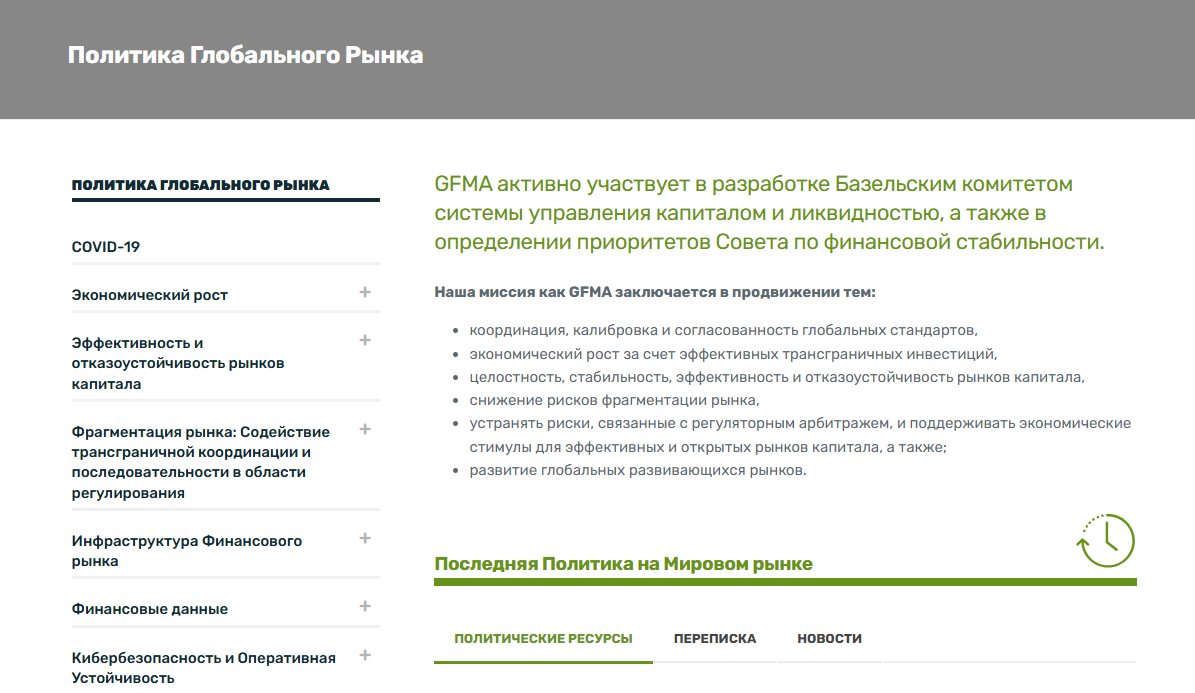Click the bullet about снижение рисков фрагментации
Image resolution: width=1195 pixels, height=693 pixels.
(614, 400)
